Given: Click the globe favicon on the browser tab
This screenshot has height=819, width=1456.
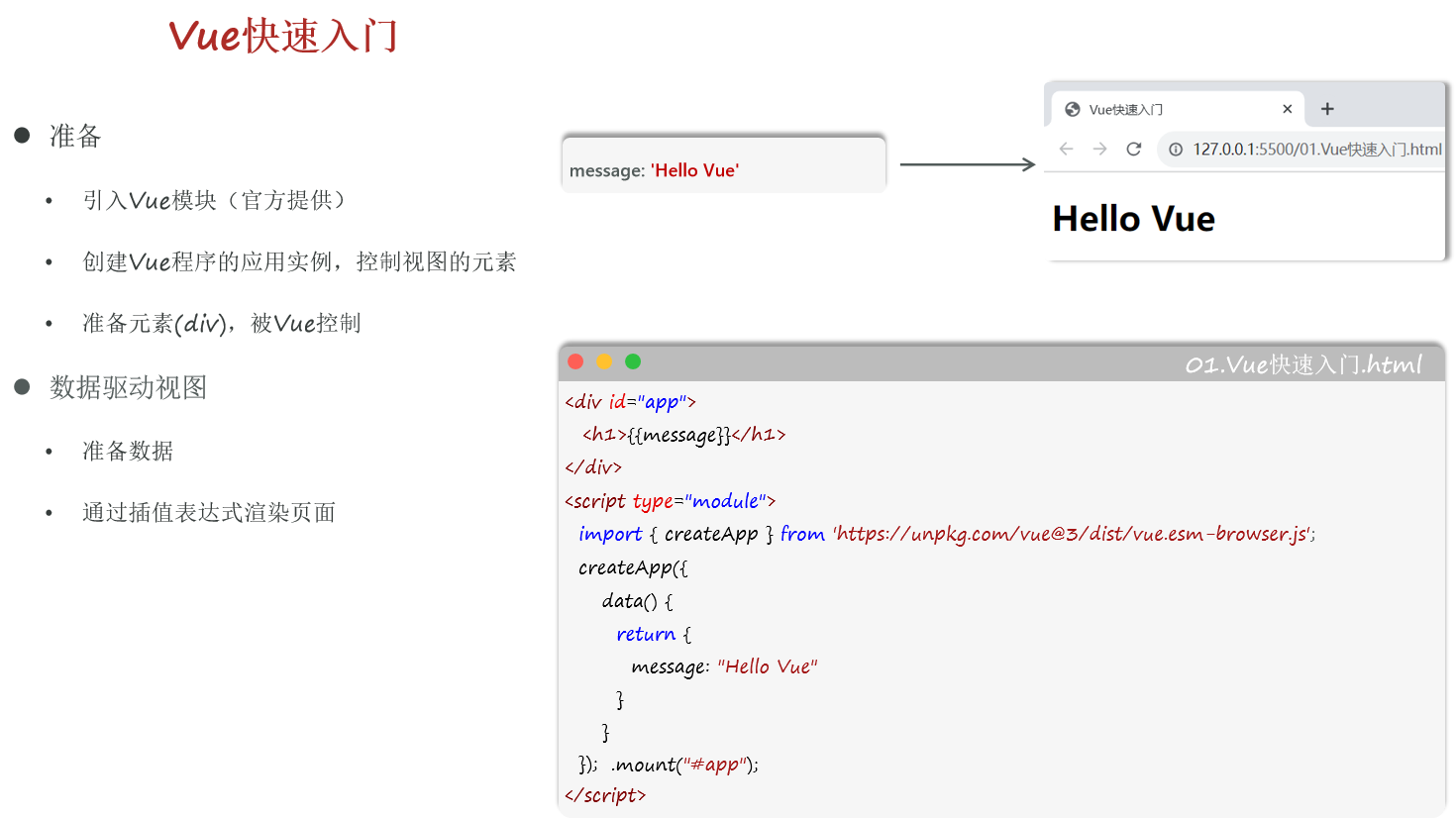Looking at the screenshot, I should tap(1072, 109).
